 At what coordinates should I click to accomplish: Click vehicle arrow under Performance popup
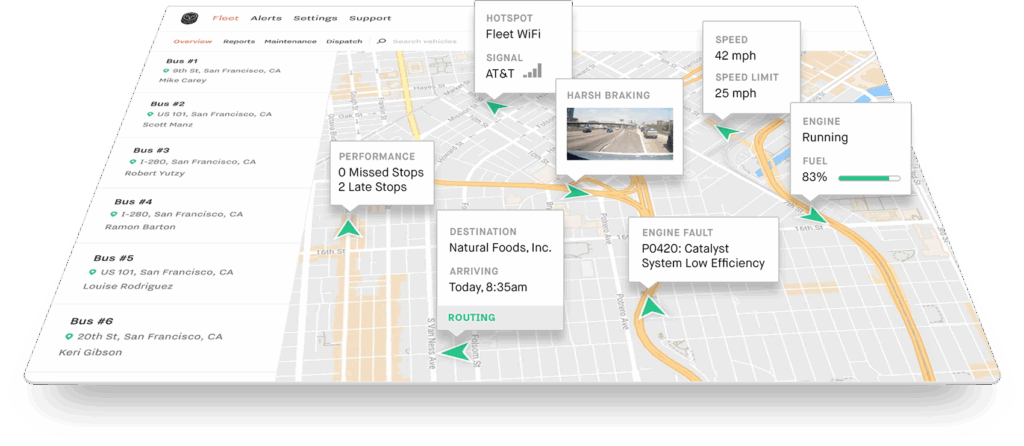[x=349, y=227]
